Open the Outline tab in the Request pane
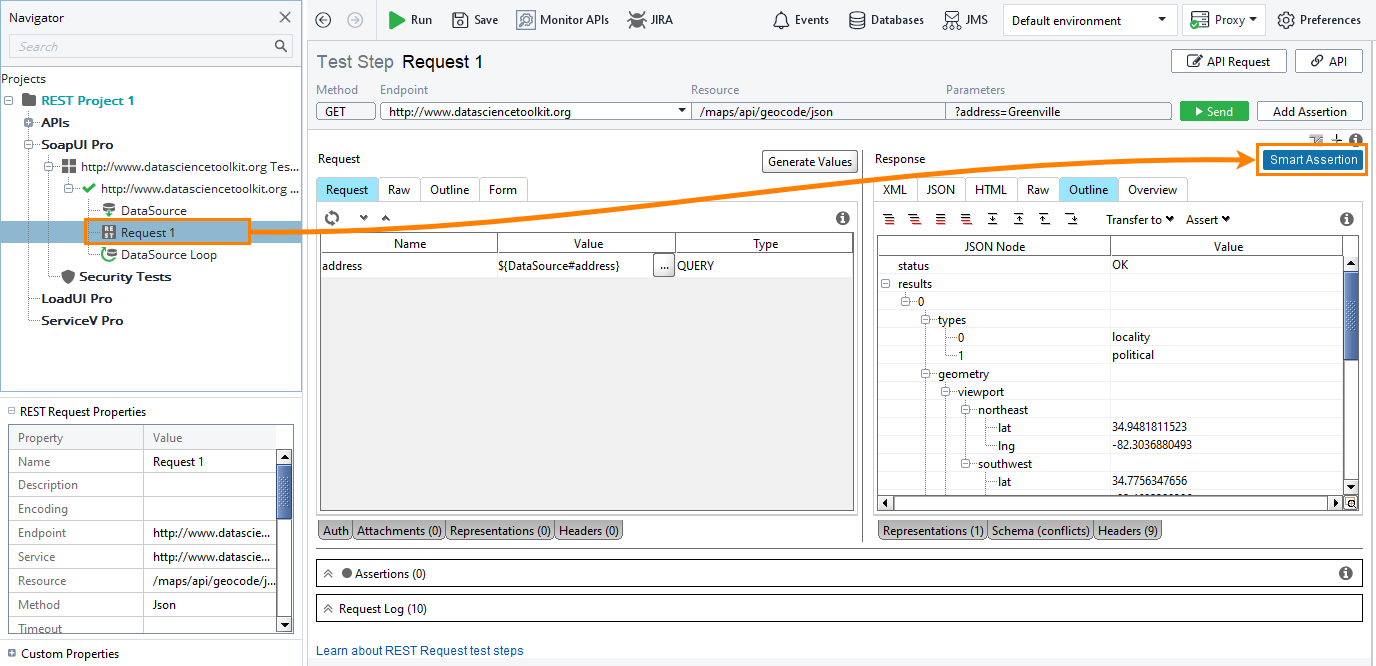Screen dimensions: 1376x666 pos(449,190)
